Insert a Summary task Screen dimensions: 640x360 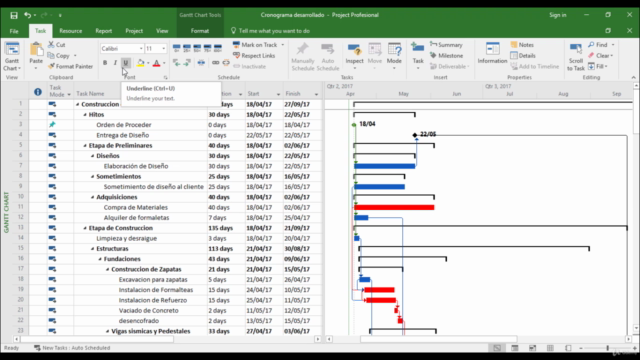point(446,44)
